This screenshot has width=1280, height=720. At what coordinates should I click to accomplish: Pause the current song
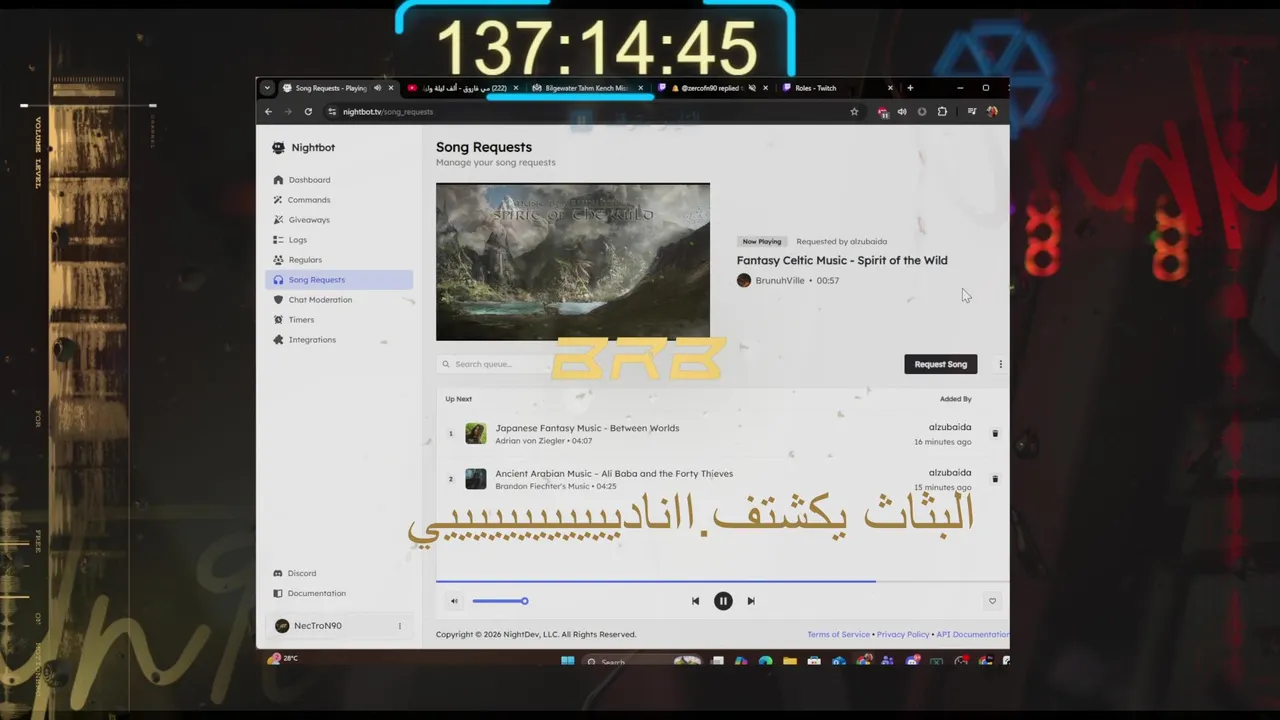click(x=723, y=601)
